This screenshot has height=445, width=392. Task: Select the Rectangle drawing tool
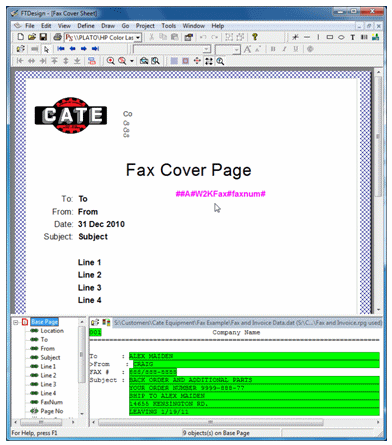coord(330,37)
